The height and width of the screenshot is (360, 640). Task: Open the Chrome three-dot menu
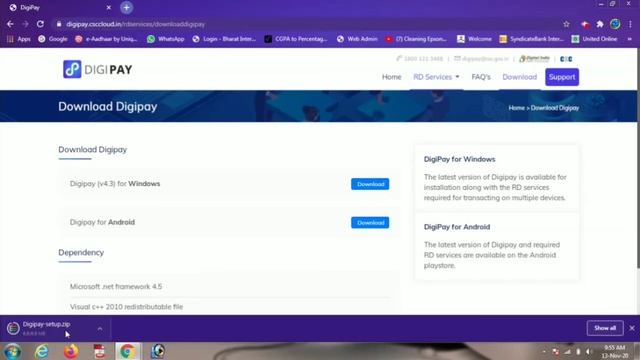point(630,24)
